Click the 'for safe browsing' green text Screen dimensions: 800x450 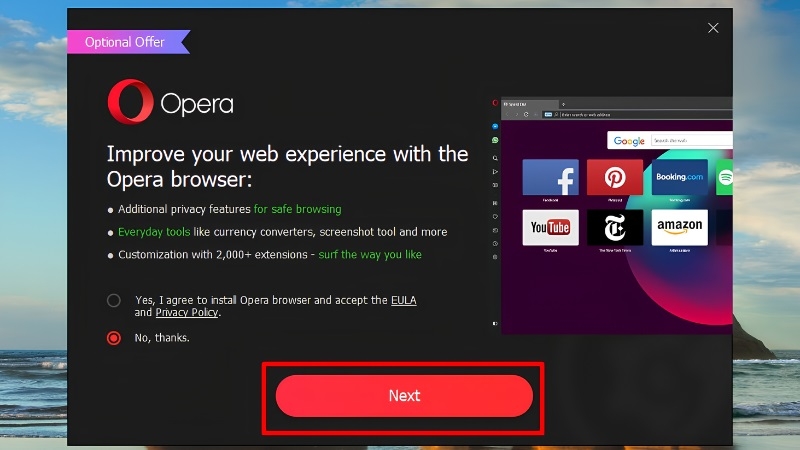(x=297, y=209)
